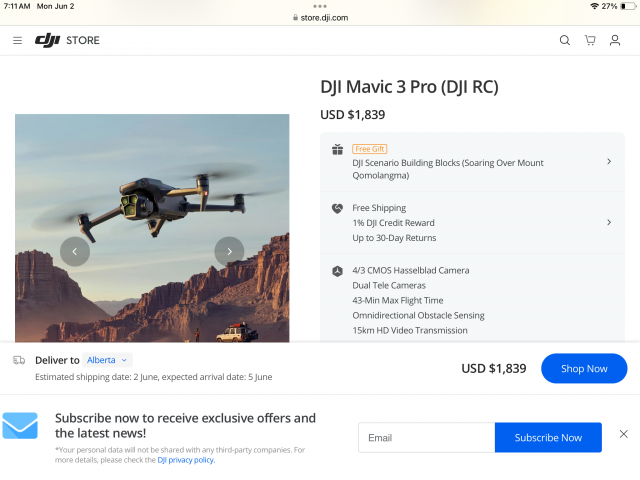Click the free gift box icon
The width and height of the screenshot is (640, 480).
[x=338, y=150]
